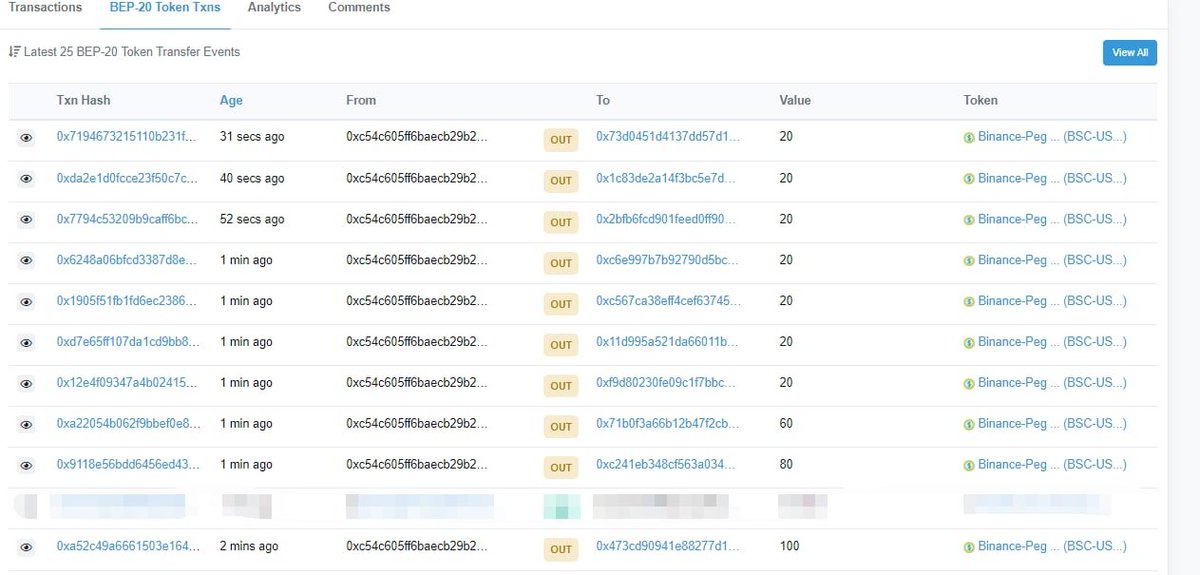
Task: Open txn hash 0x7794c53209b9caff6bc
Action: (128, 219)
